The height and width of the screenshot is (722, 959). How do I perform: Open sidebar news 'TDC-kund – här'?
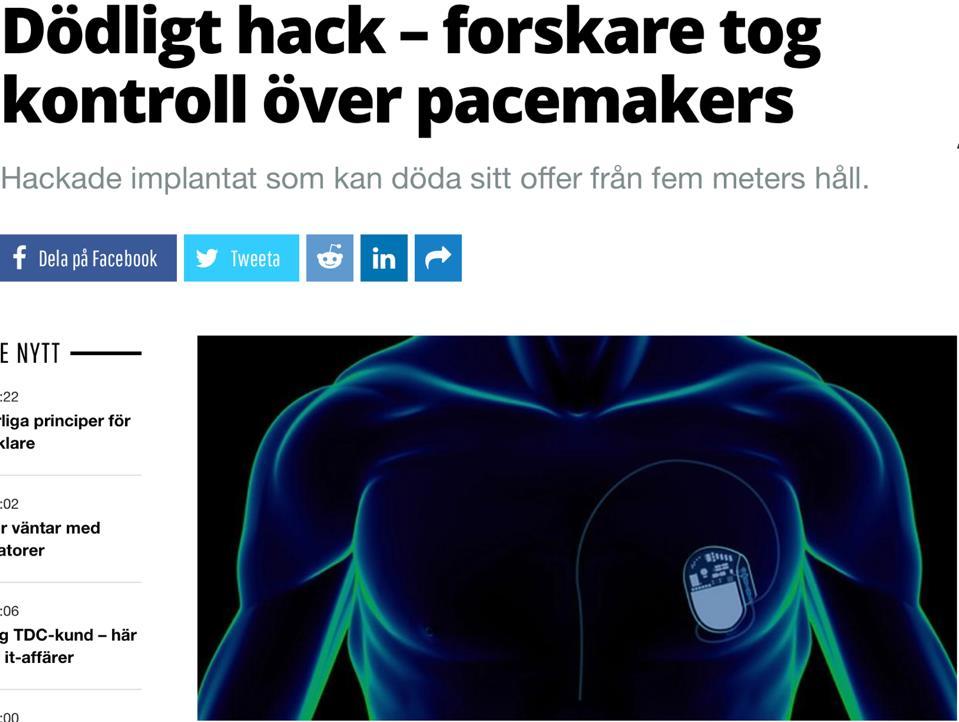[x=75, y=635]
